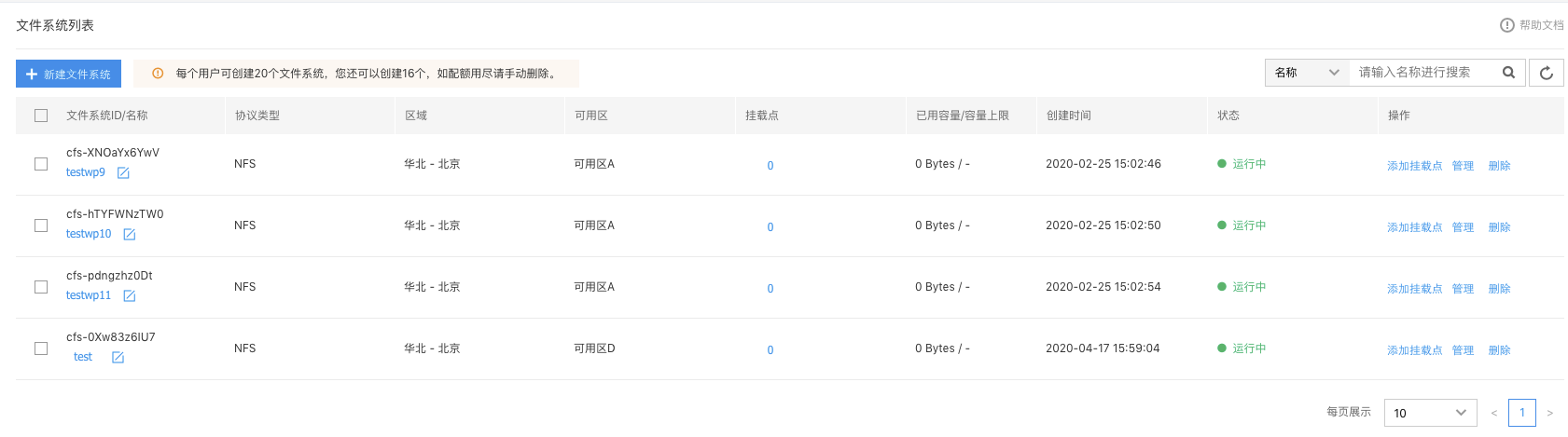The width and height of the screenshot is (1568, 437).
Task: Click 删除 for the testwp11 row
Action: (1499, 289)
